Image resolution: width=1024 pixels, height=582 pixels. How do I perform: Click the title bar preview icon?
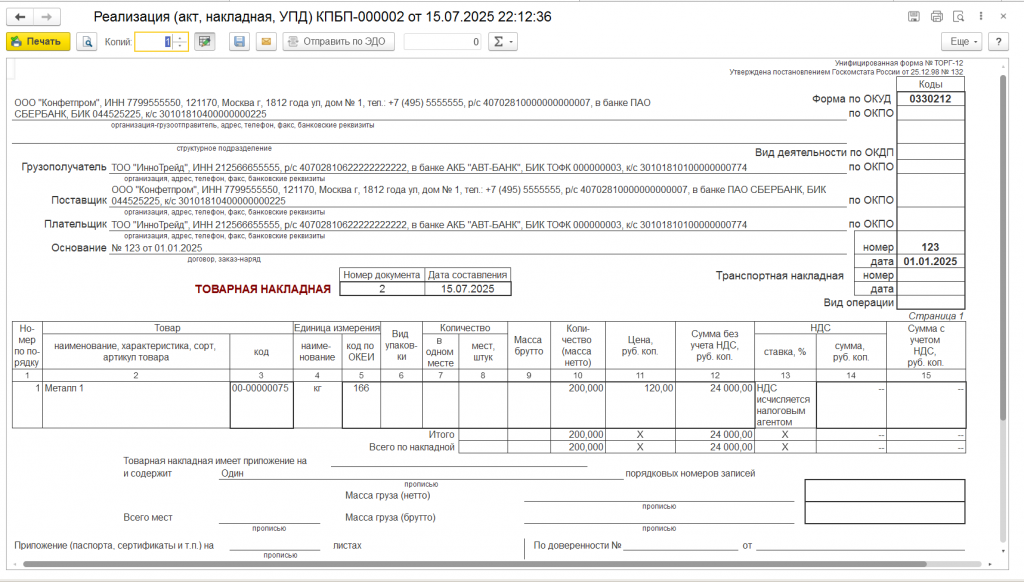pos(959,16)
